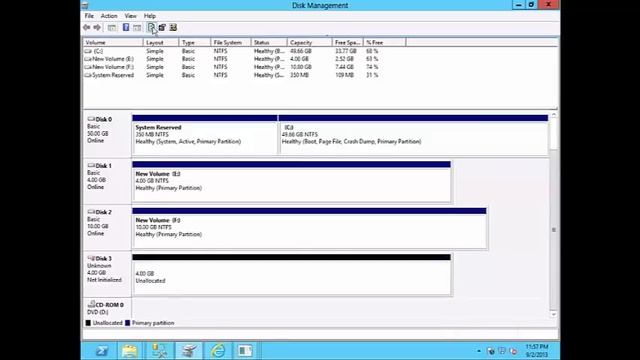Open Help with the blue question-mark icon
Viewport: 640px width, 360px height.
[x=126, y=27]
